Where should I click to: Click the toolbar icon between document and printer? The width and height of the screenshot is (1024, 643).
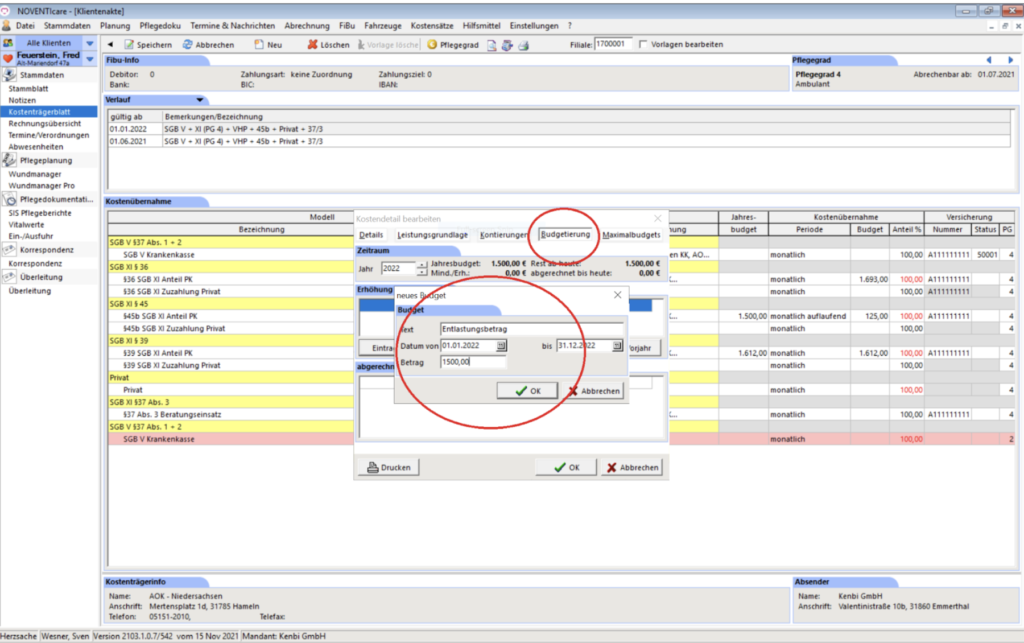(507, 45)
